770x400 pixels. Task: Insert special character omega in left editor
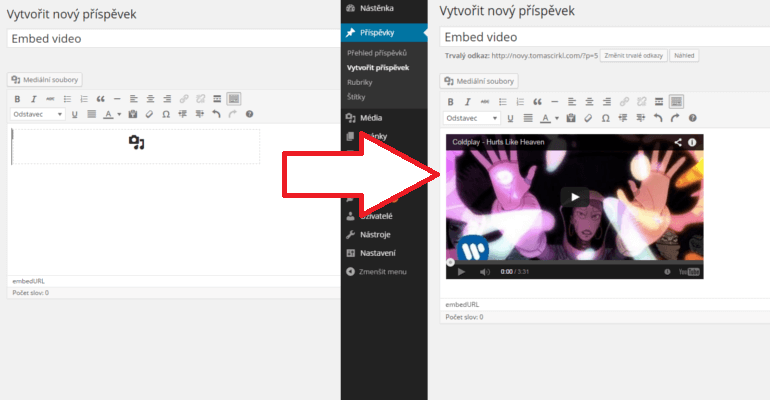[166, 114]
